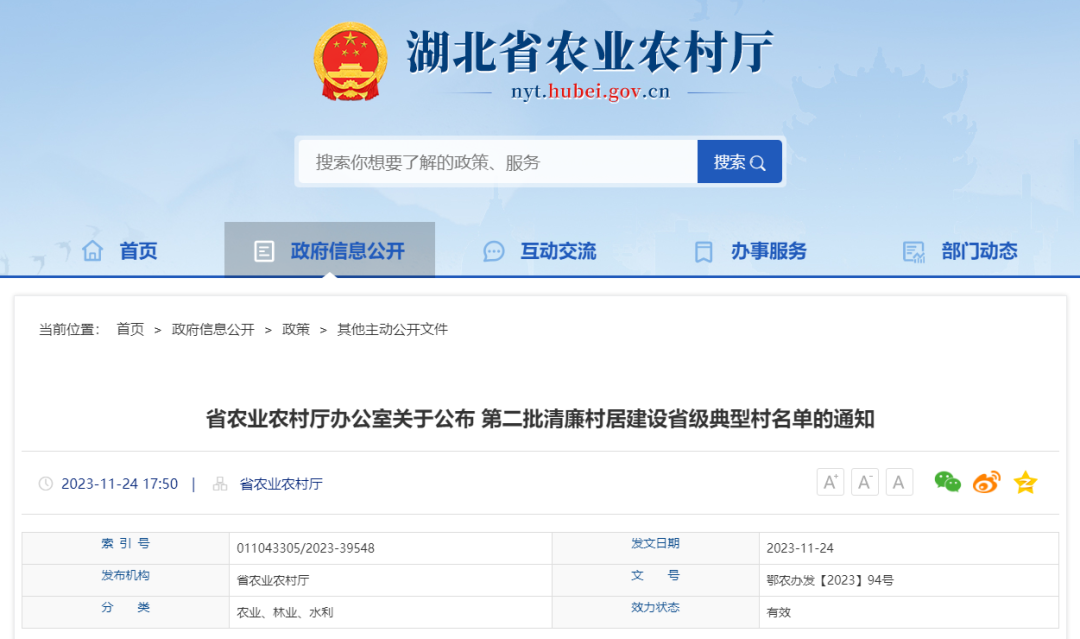The width and height of the screenshot is (1080, 639).
Task: Open the 办事服务 tab
Action: (767, 251)
